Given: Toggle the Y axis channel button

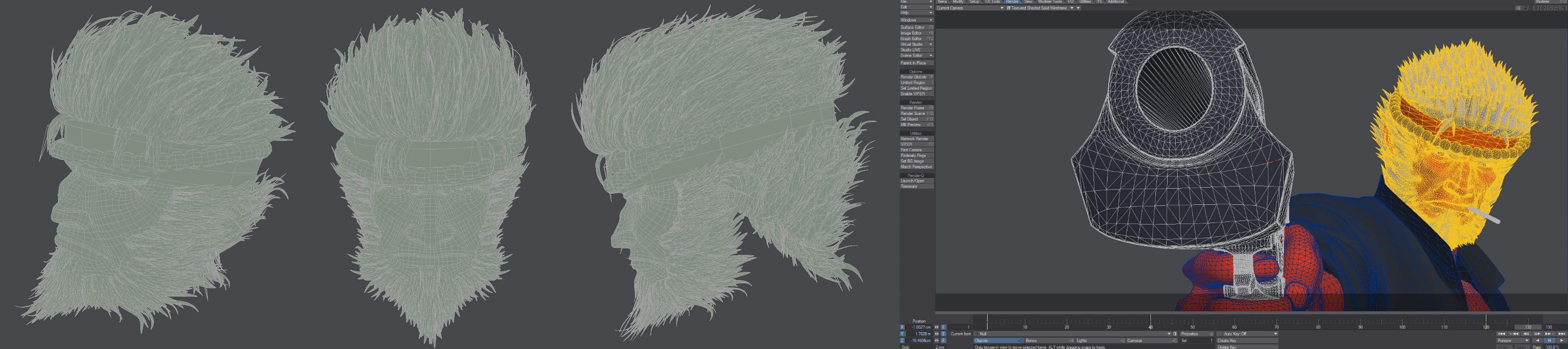Looking at the screenshot, I should pos(903,334).
